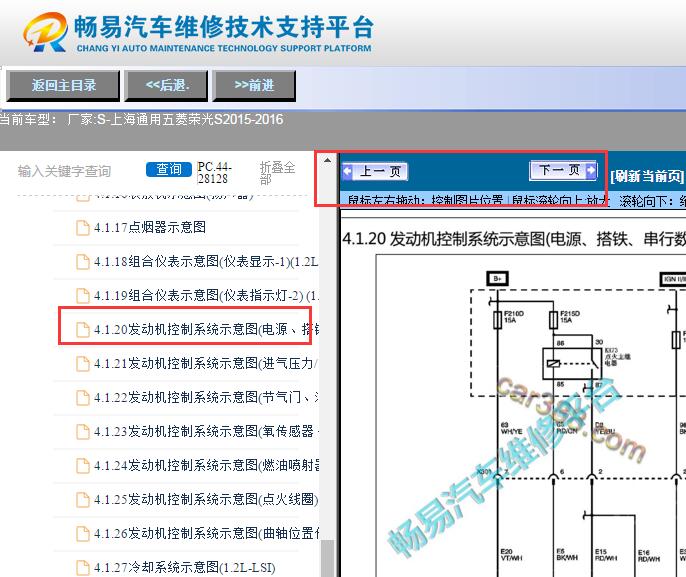
Task: Click the document icon beside 4.1.26
Action: click(x=83, y=534)
